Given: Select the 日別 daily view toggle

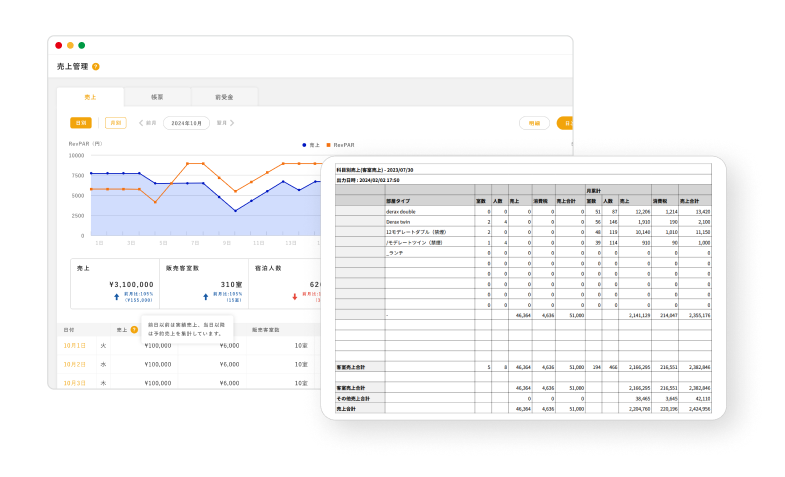Looking at the screenshot, I should click(x=81, y=123).
